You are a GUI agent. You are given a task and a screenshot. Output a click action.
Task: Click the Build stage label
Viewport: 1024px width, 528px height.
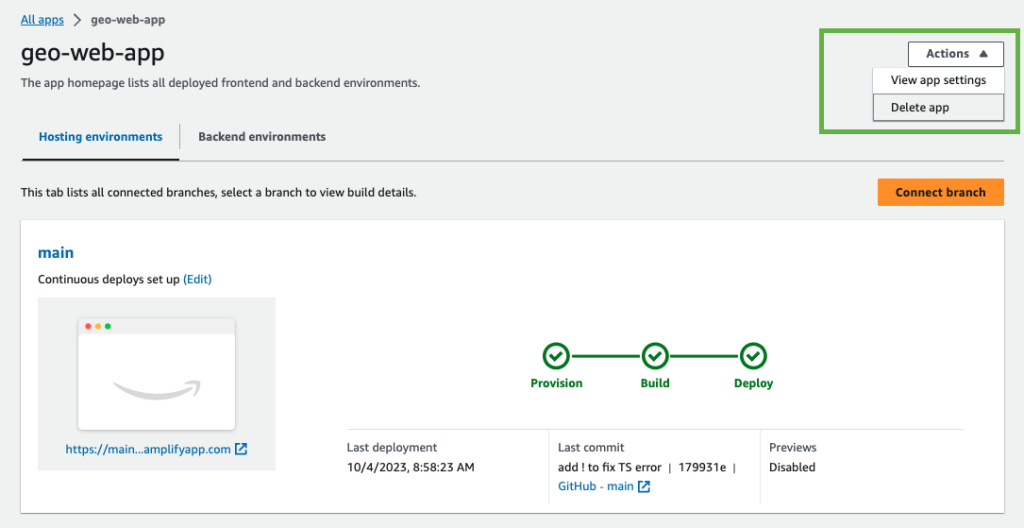(x=655, y=384)
